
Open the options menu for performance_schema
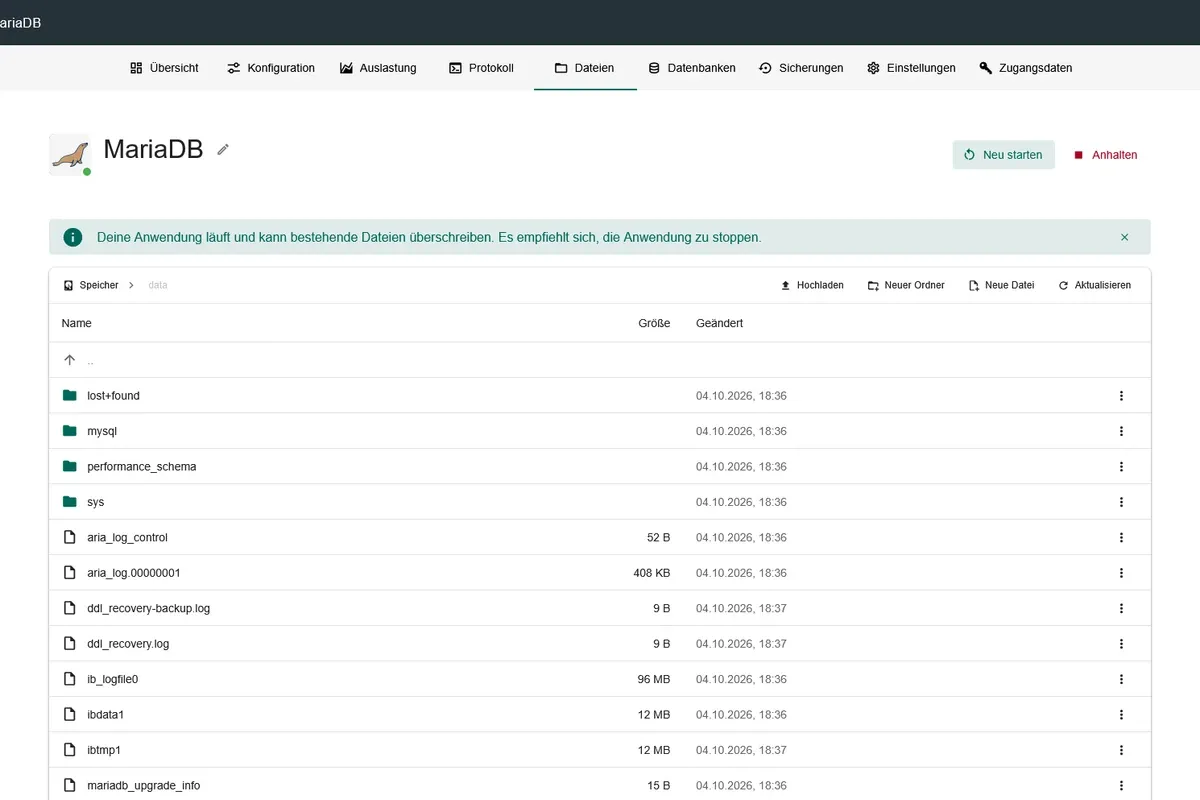pyautogui.click(x=1121, y=467)
